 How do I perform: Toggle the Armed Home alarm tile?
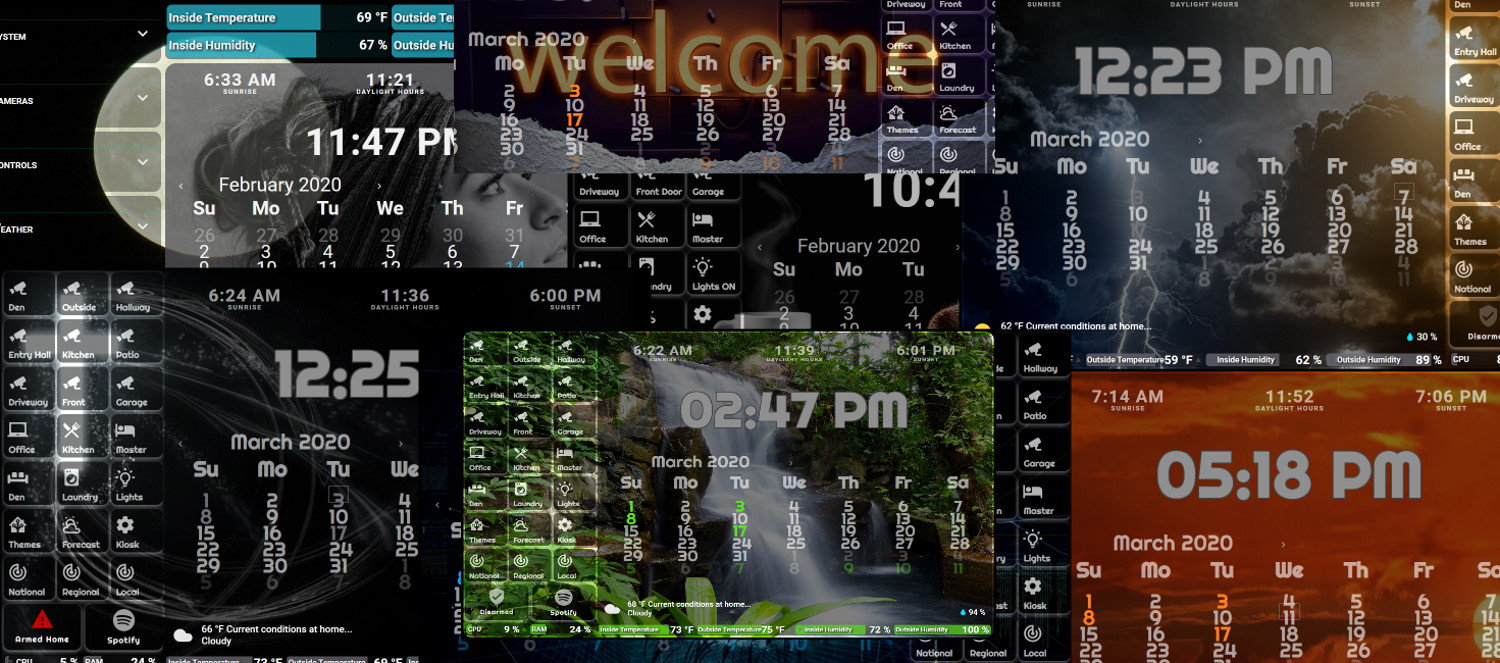tap(42, 627)
